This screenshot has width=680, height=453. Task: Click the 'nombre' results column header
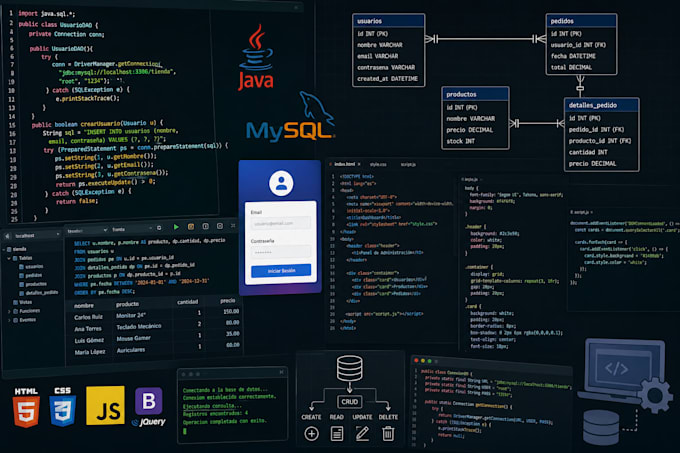(84, 306)
